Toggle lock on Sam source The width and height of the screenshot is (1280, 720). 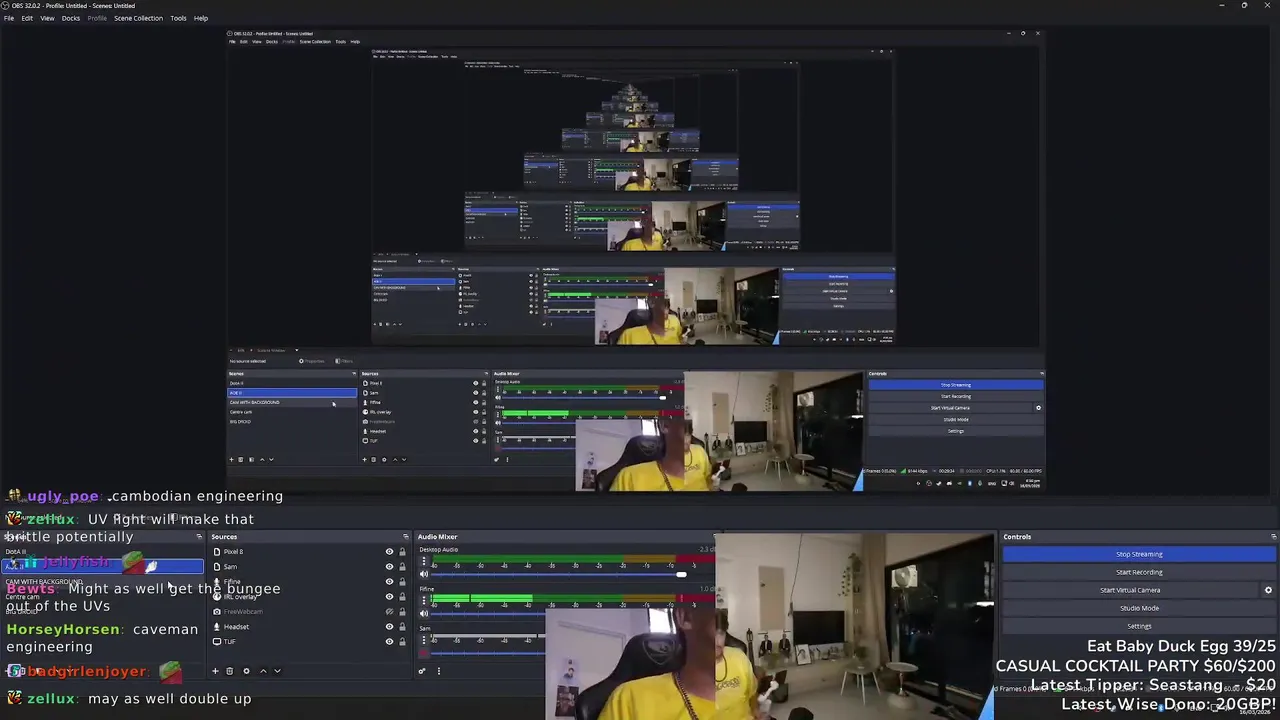tap(403, 567)
